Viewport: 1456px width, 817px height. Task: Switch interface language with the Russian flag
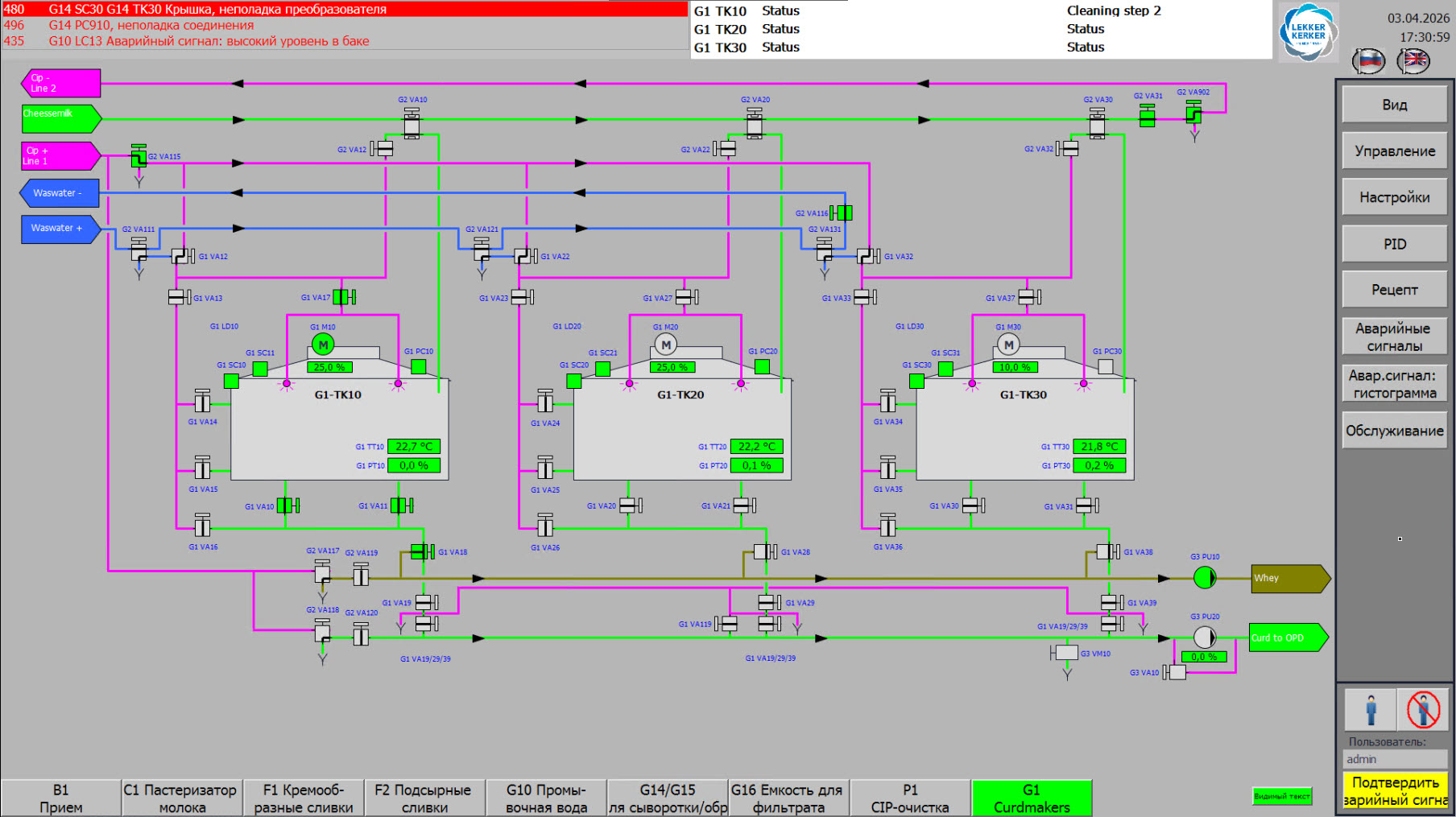(x=1368, y=60)
